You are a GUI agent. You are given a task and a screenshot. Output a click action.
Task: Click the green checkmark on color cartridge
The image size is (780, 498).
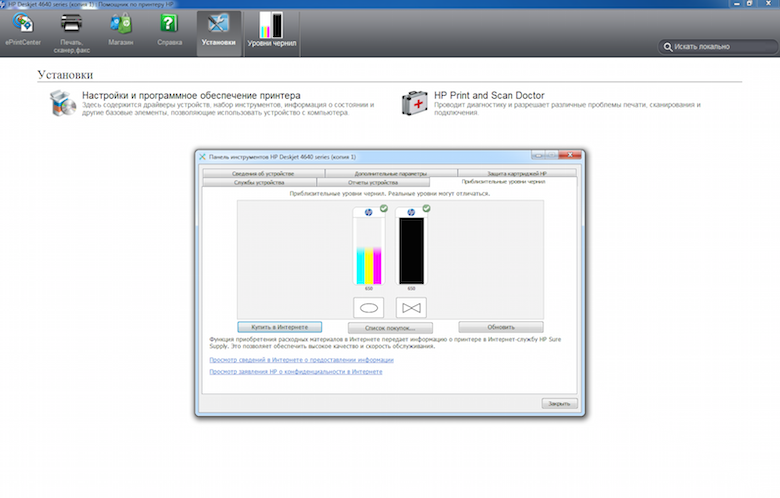[x=384, y=208]
